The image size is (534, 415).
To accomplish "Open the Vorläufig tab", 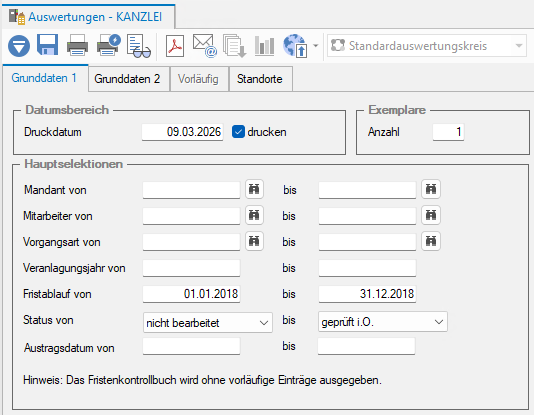I will pos(199,79).
